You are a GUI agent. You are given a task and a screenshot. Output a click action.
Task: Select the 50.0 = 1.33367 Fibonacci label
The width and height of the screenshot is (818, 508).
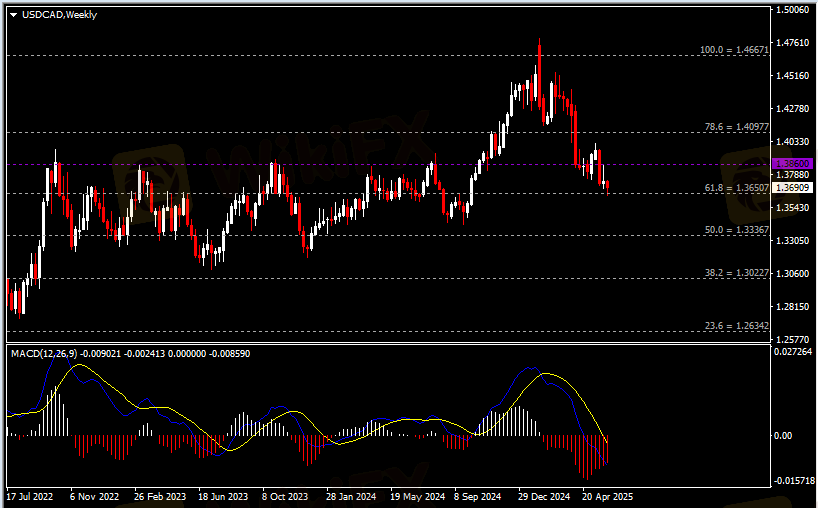pyautogui.click(x=737, y=230)
